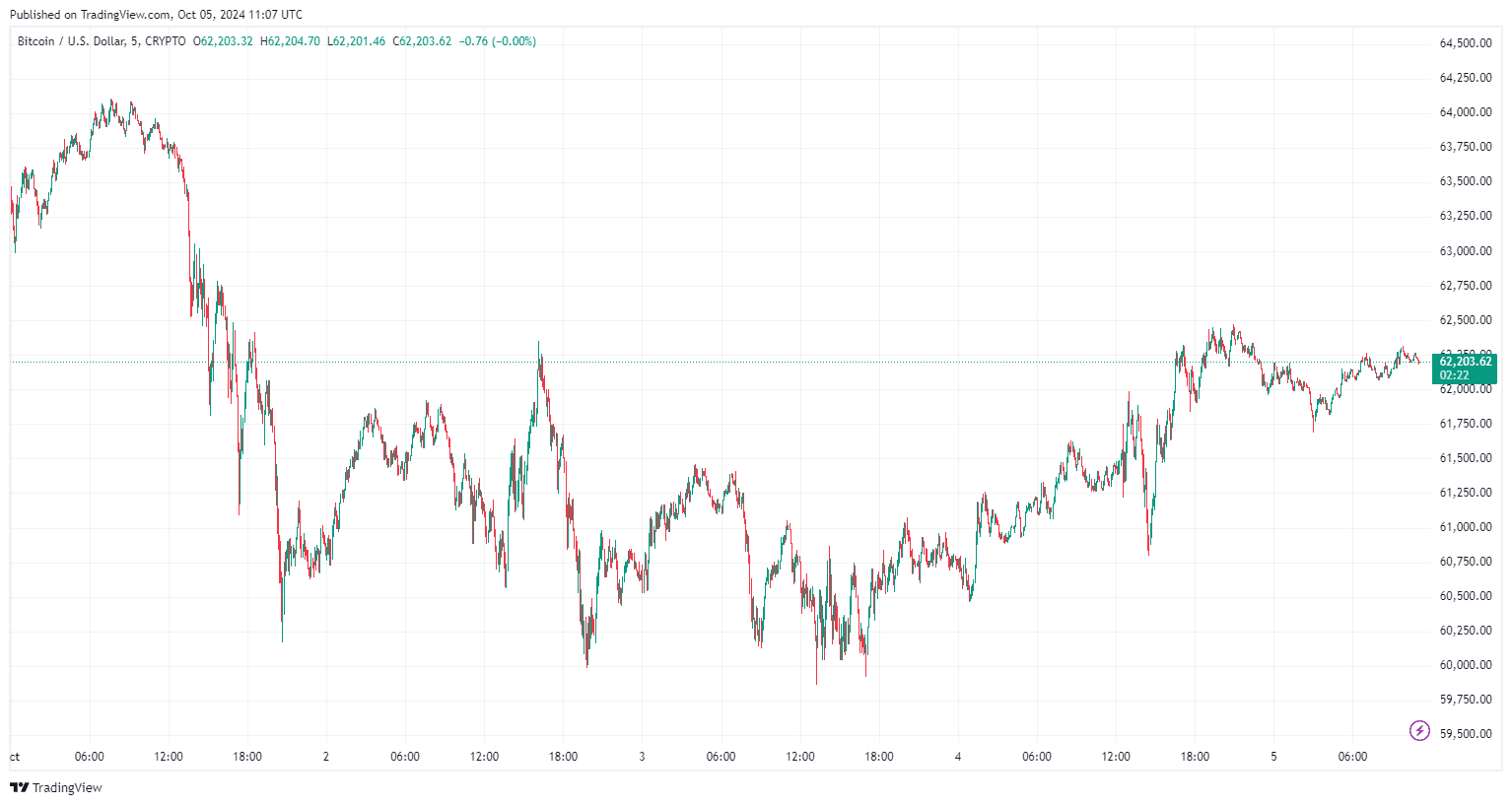Screen dimensions: 1512x805
Task: Click the published on TradingView.com header text
Action: [x=156, y=15]
